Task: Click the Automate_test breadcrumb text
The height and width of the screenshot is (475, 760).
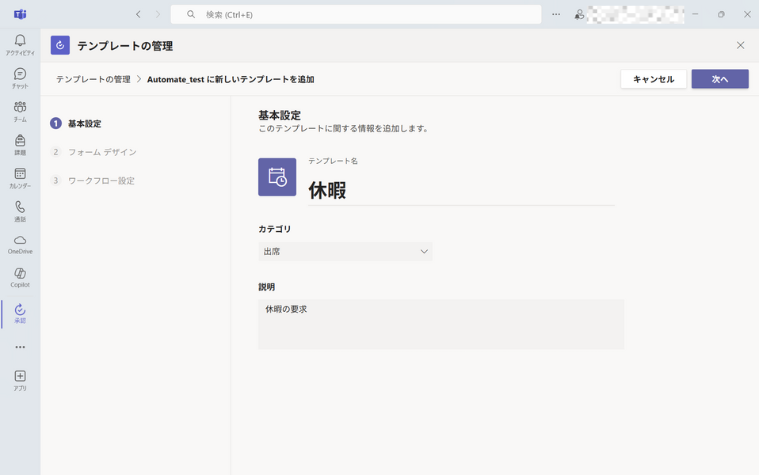Action: [230, 79]
